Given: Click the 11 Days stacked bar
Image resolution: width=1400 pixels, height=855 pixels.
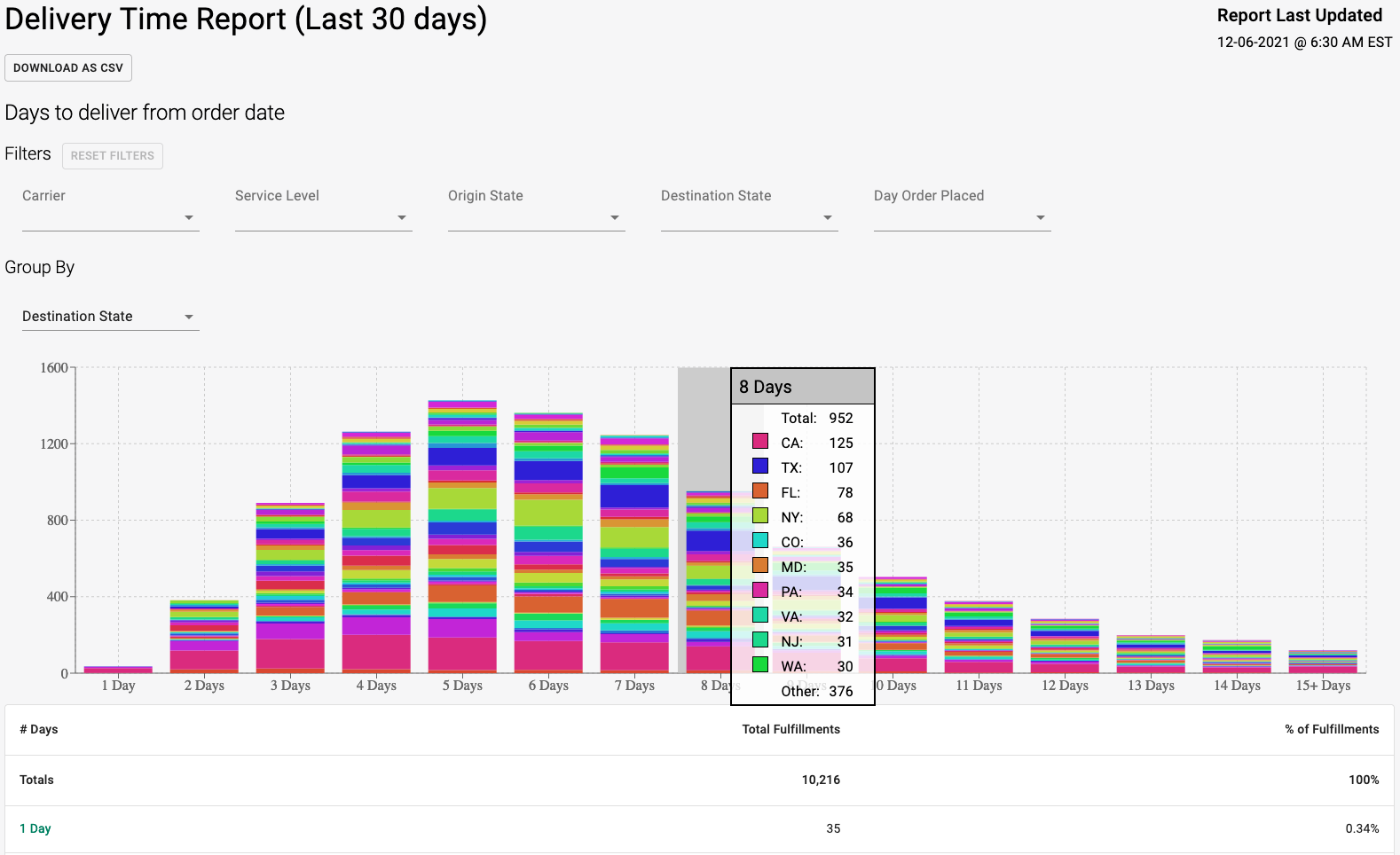Looking at the screenshot, I should 979,637.
